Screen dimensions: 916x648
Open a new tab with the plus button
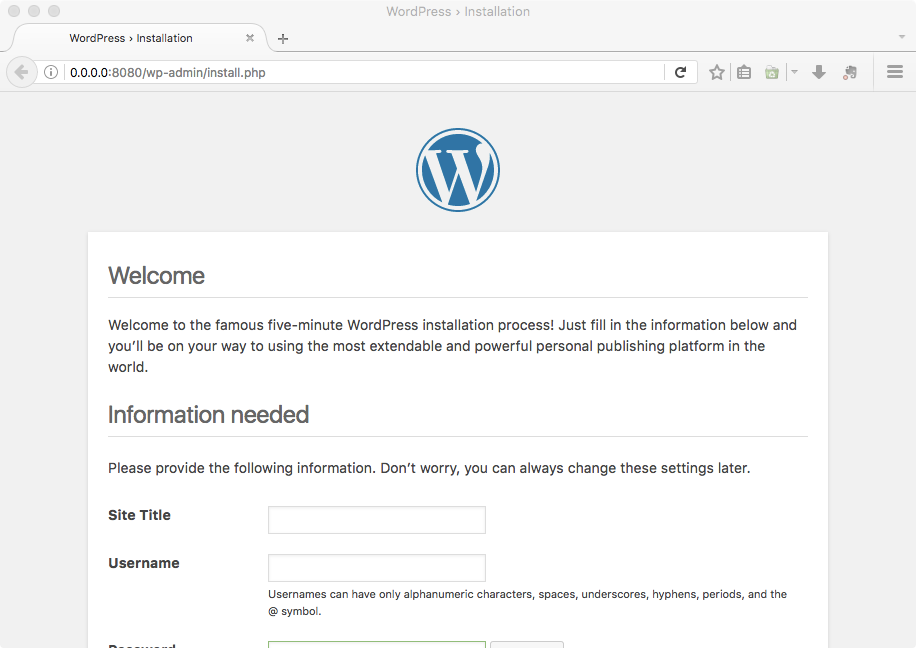283,39
